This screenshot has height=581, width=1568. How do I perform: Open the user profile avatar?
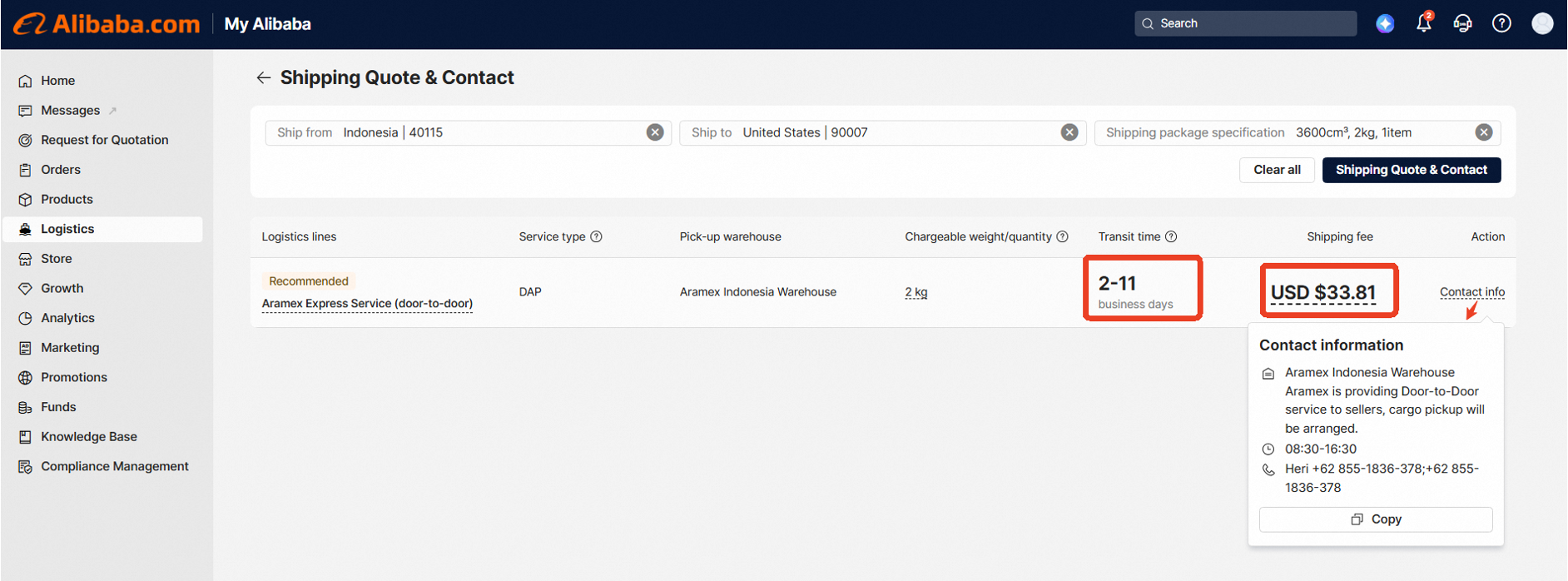(x=1542, y=23)
